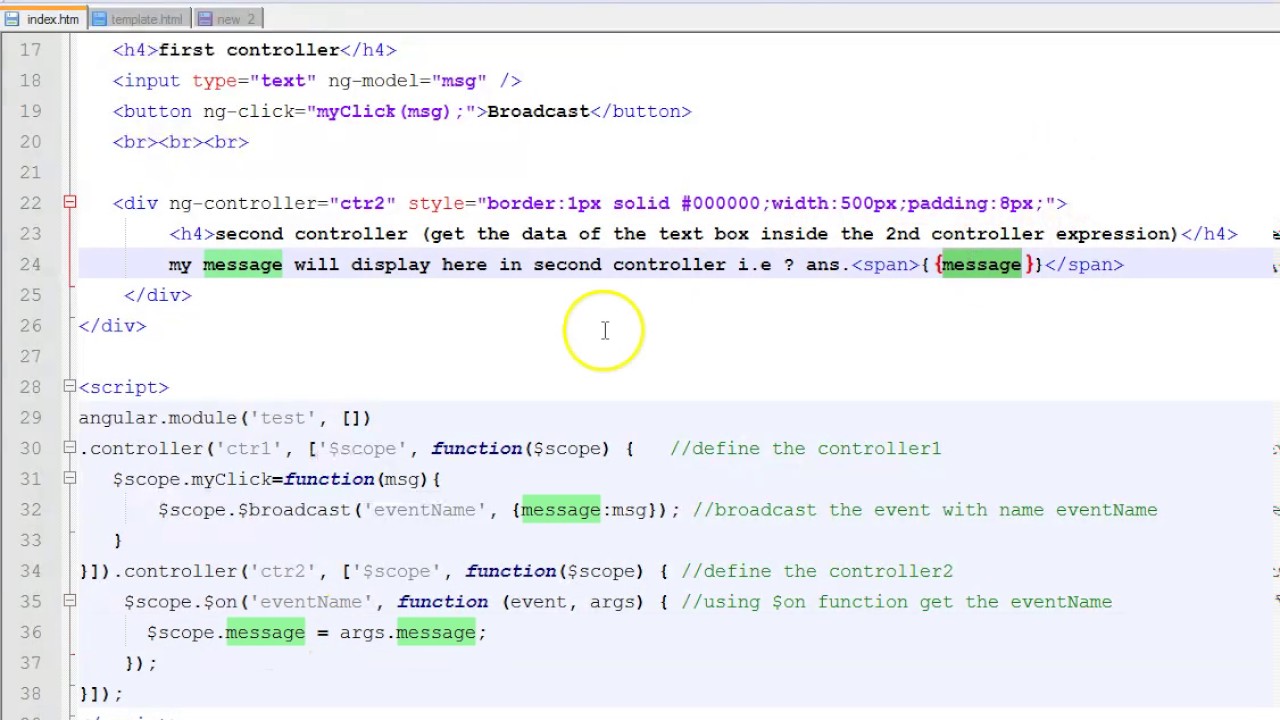Image resolution: width=1280 pixels, height=720 pixels.
Task: Collapse the $scope.$on fold at line 35
Action: 69,601
